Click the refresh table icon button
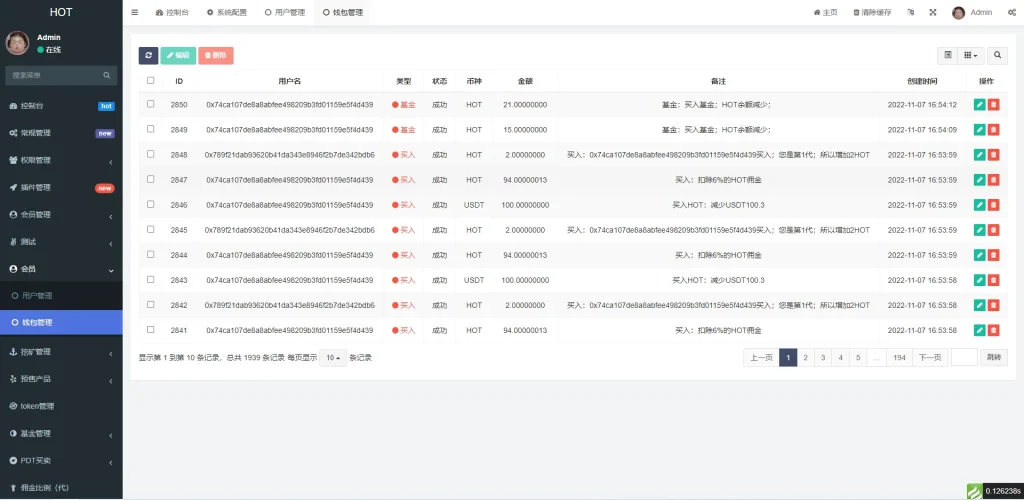This screenshot has height=500, width=1024. point(149,56)
